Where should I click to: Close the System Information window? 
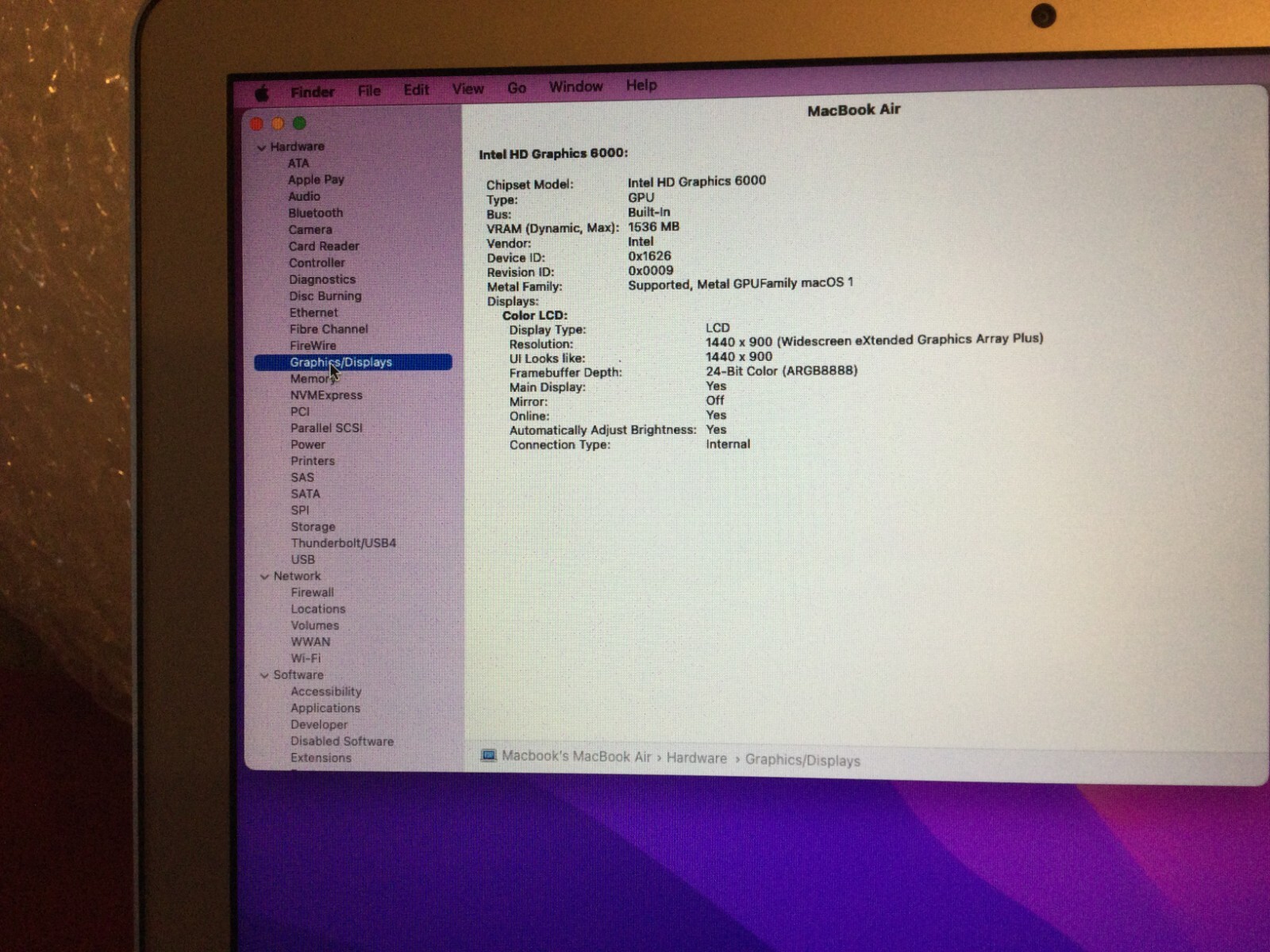[256, 124]
